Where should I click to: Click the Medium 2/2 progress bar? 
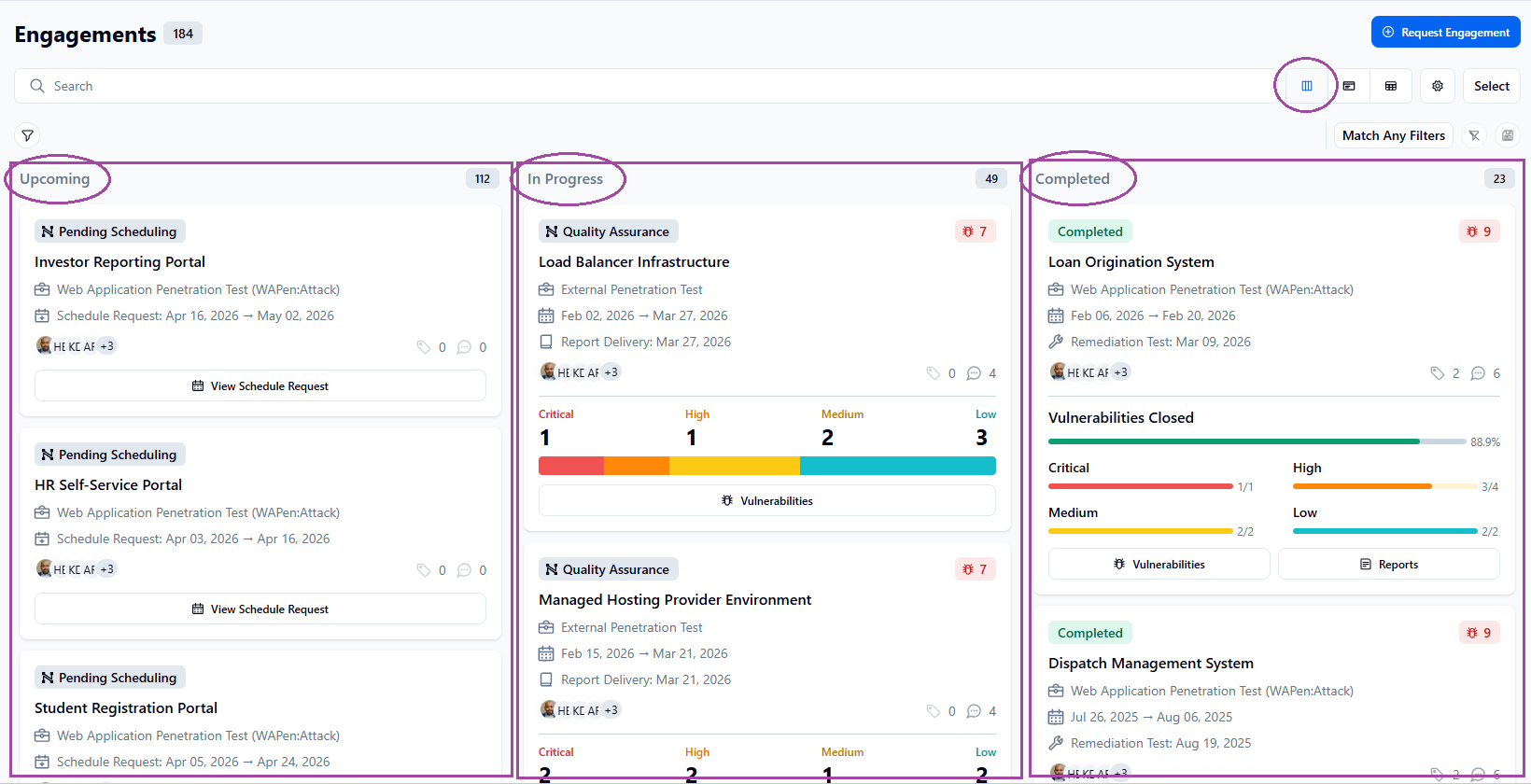click(x=1141, y=531)
